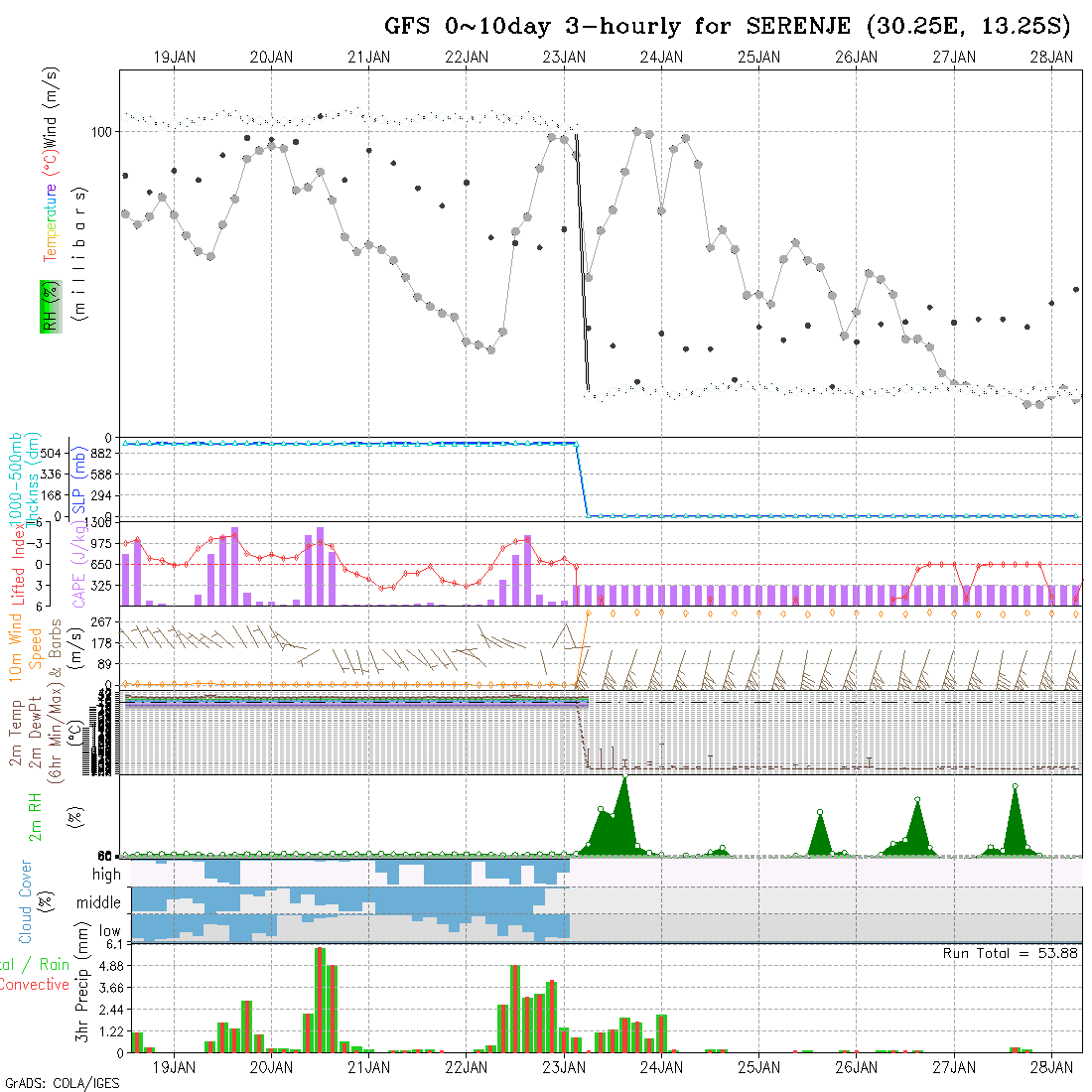The height and width of the screenshot is (1092, 1092).
Task: Click the 21JAN label on bottom axis
Action: [x=368, y=1067]
